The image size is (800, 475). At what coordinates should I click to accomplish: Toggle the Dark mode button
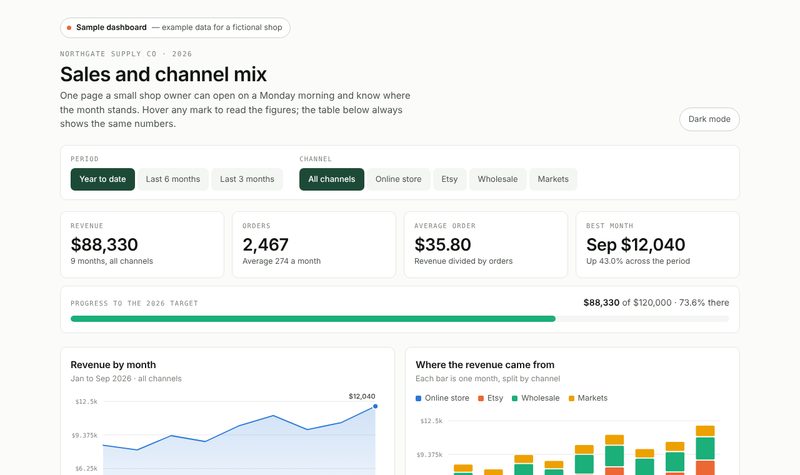pos(709,119)
